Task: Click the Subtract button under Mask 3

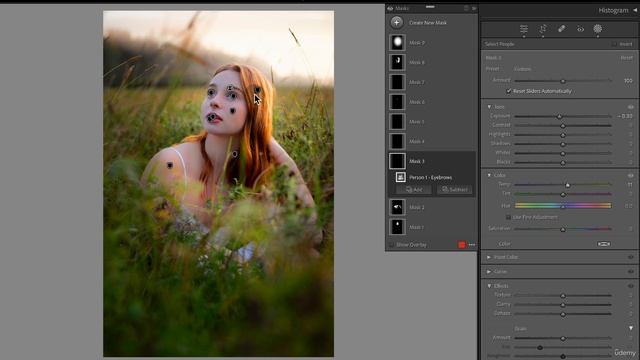Action: (x=455, y=189)
